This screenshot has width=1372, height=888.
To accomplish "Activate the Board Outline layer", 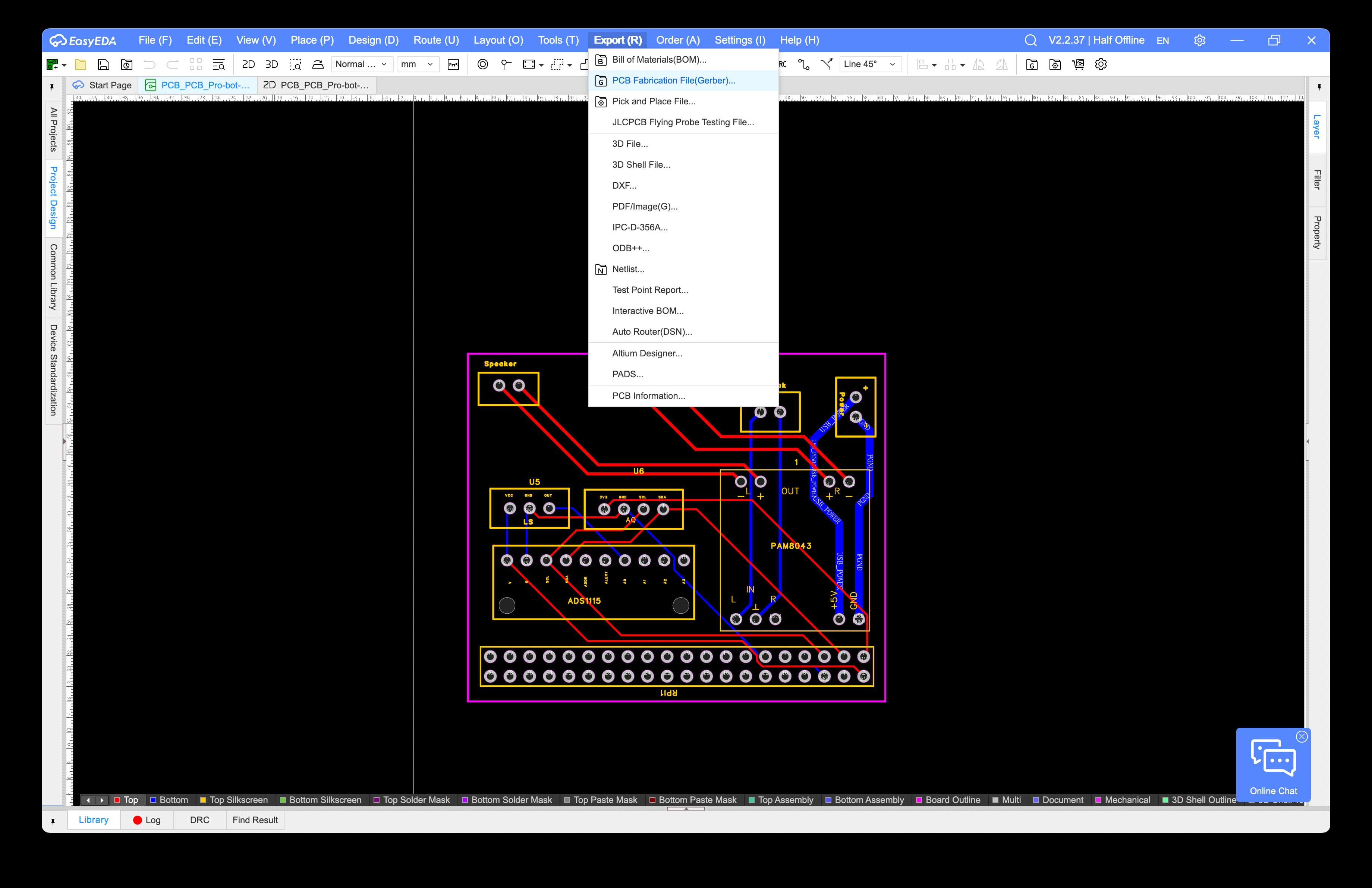I will 952,800.
